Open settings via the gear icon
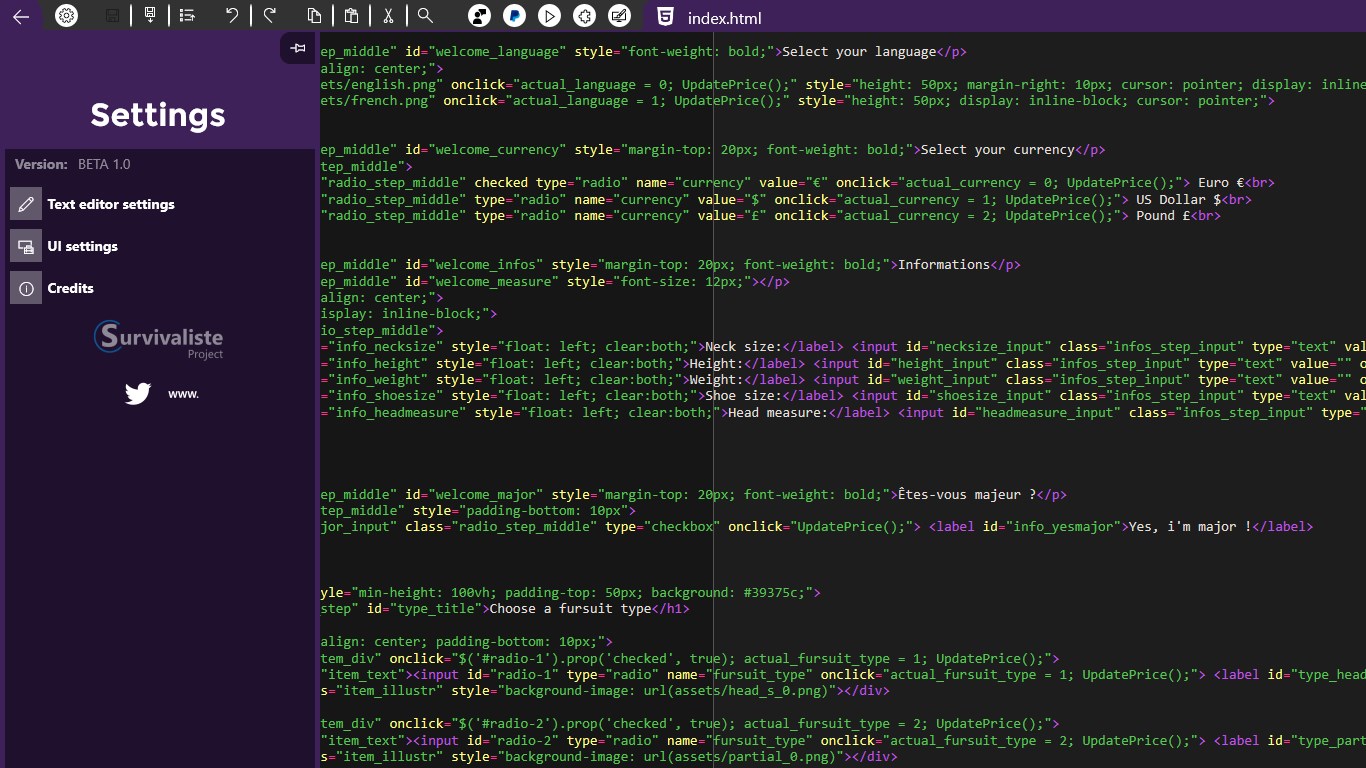 pos(66,16)
